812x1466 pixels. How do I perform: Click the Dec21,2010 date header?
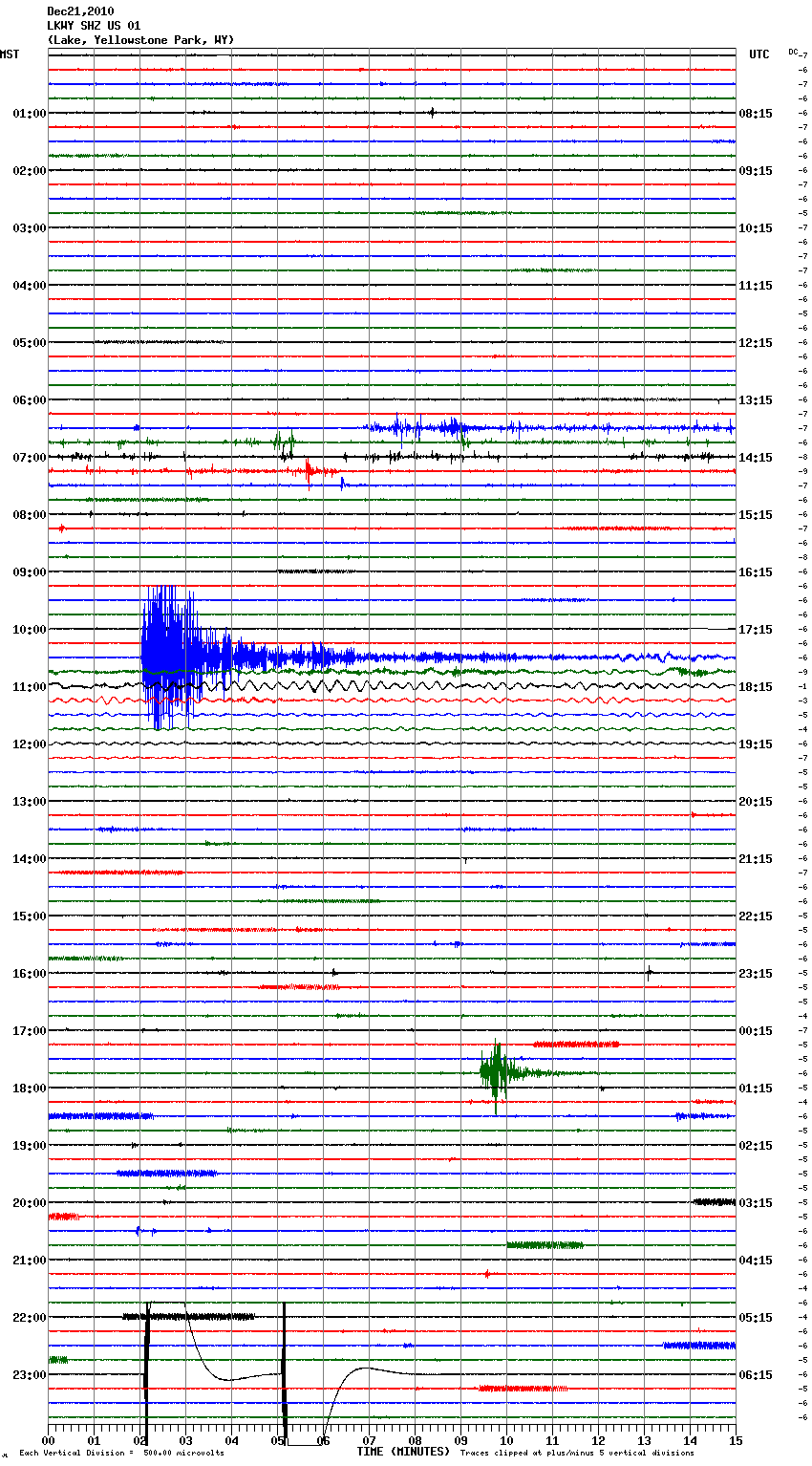click(x=80, y=11)
